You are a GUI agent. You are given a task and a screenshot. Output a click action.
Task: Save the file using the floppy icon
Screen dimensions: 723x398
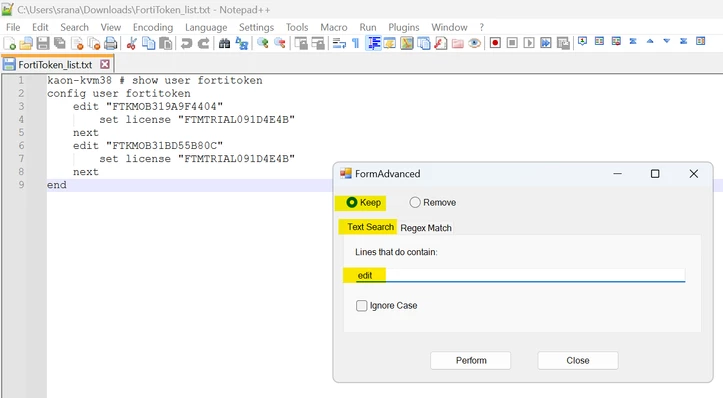[43, 43]
